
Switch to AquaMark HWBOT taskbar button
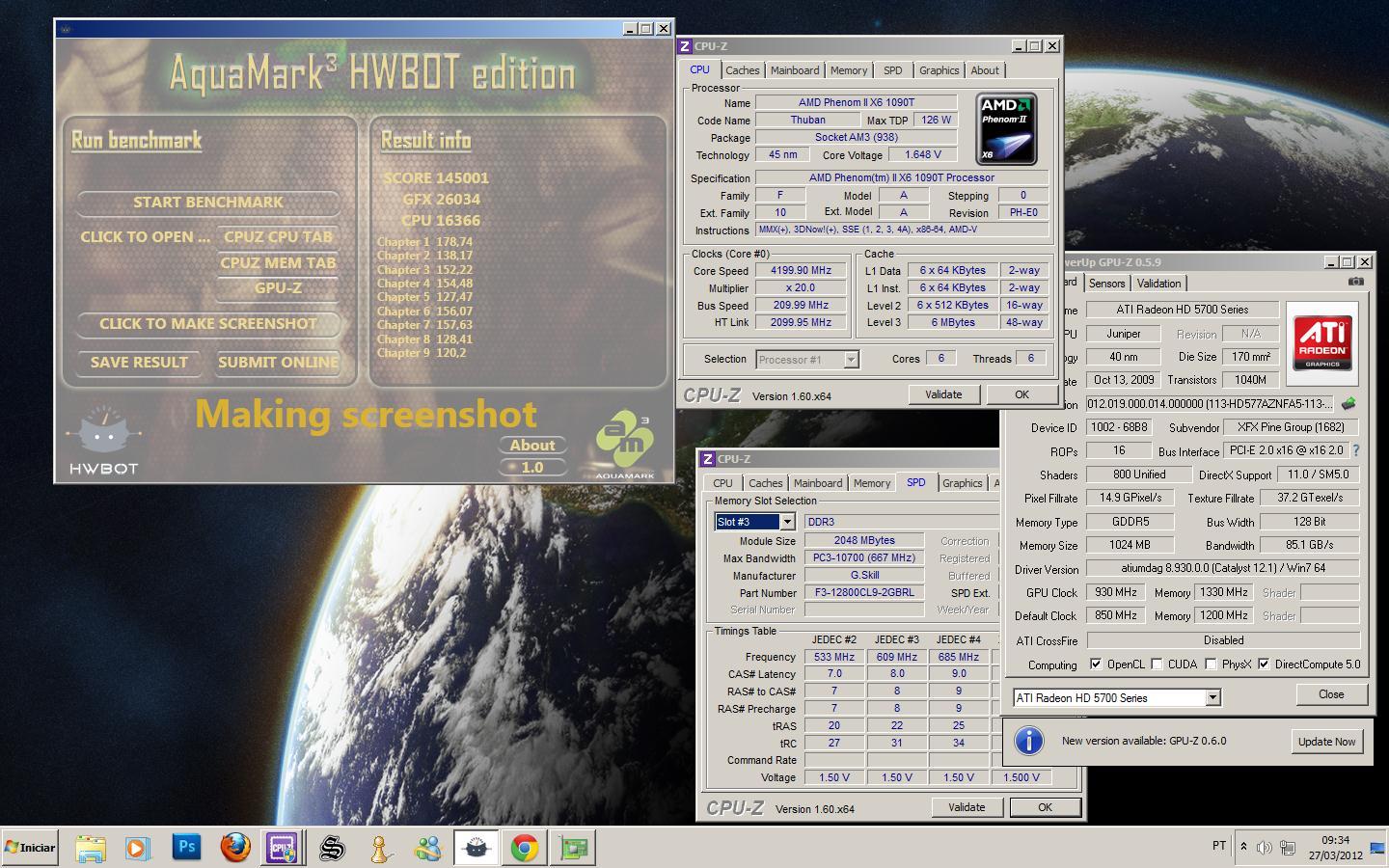point(476,848)
